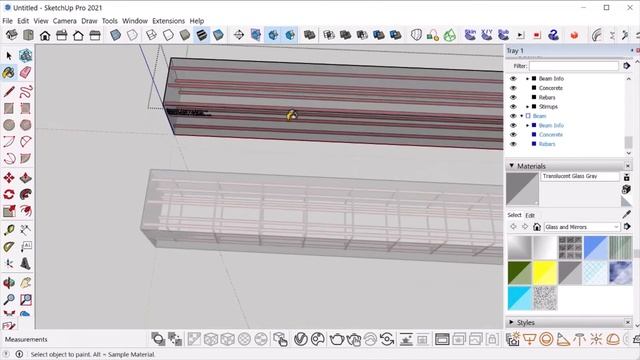Expand the blue Beam Info group

[527, 125]
